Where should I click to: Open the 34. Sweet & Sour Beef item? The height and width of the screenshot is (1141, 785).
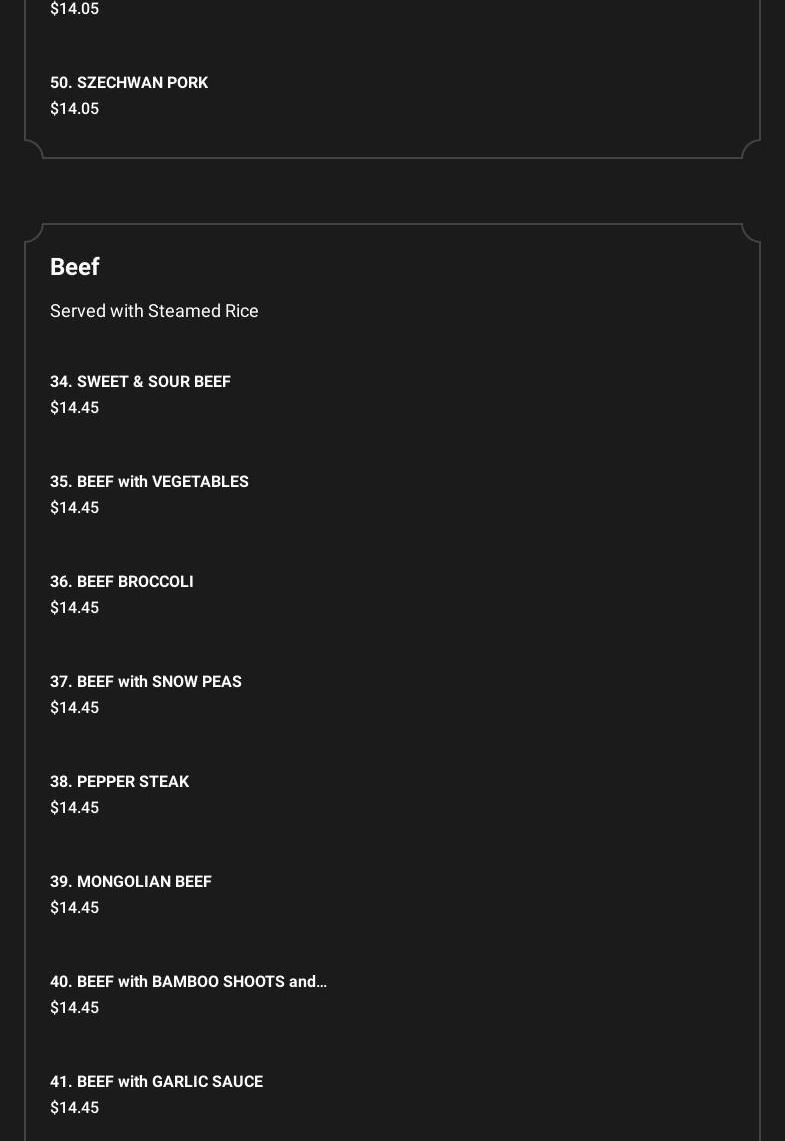140,382
